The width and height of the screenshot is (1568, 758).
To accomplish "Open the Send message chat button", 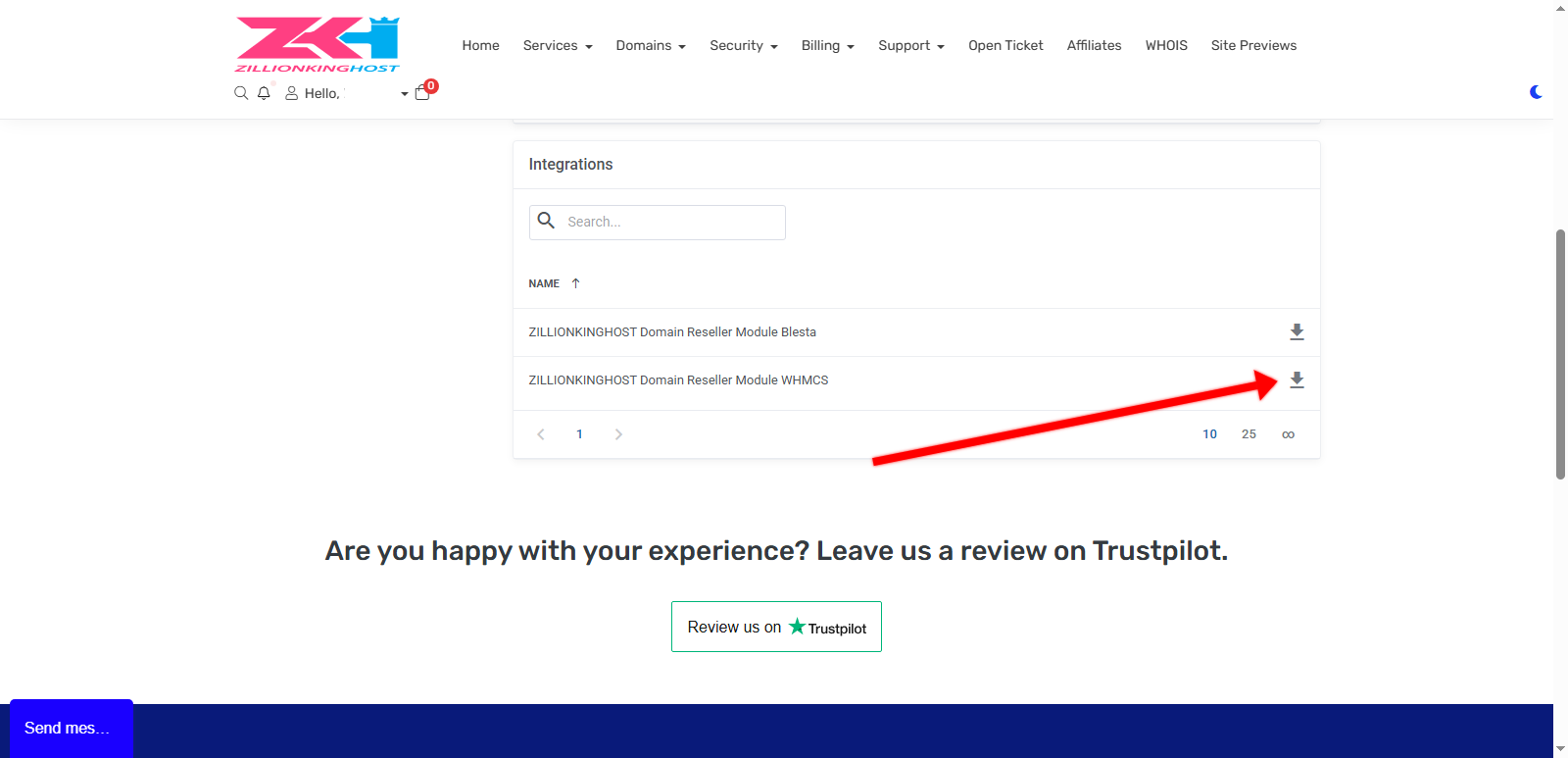I will click(x=71, y=728).
